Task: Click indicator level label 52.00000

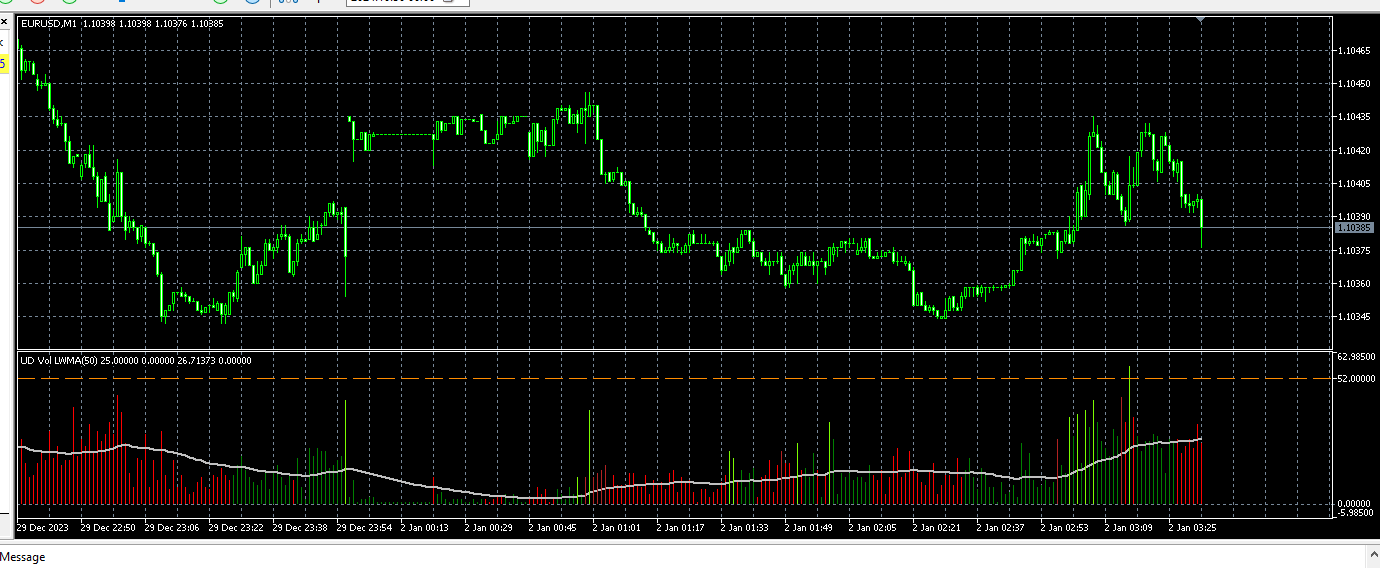Action: pos(1357,378)
